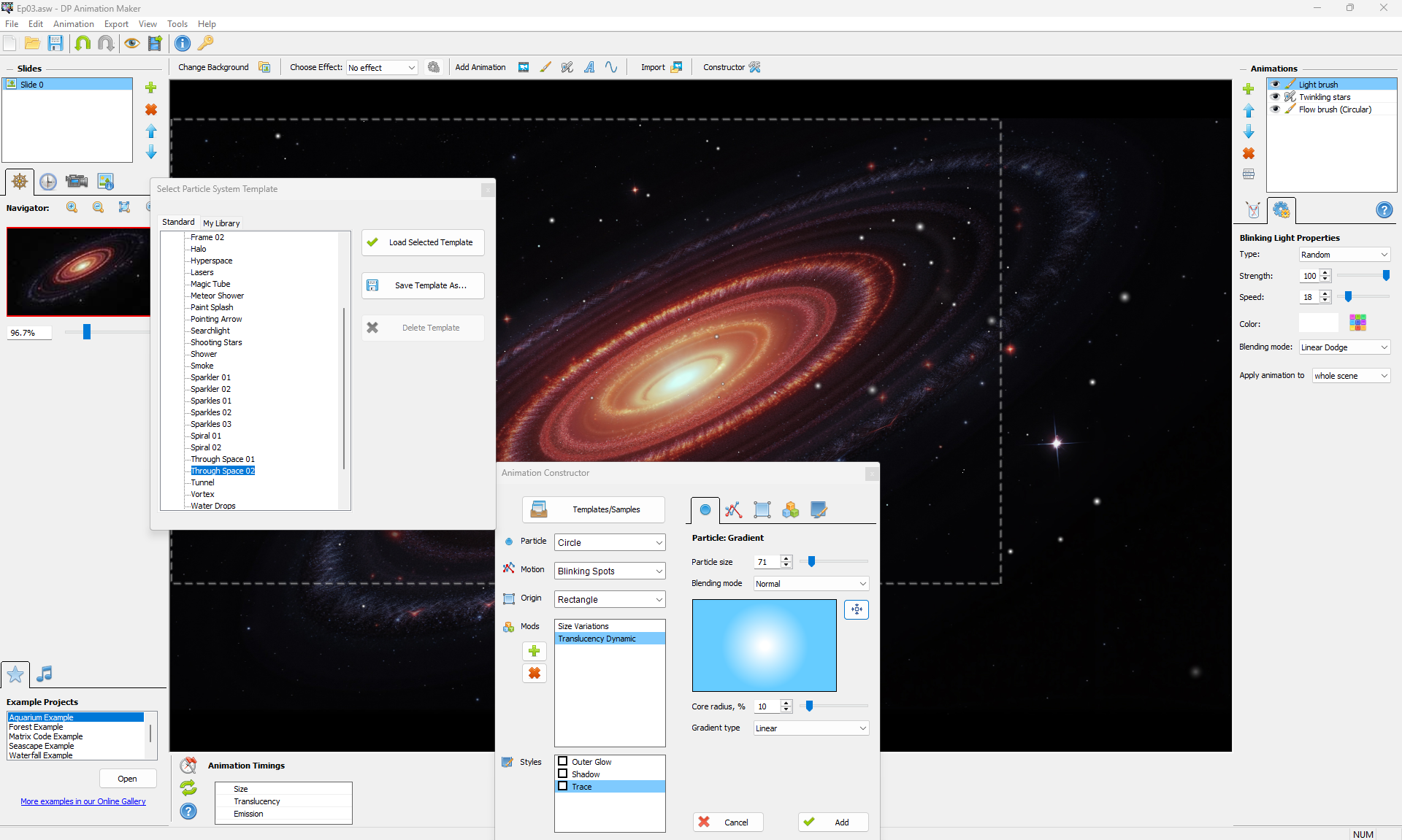Click the Zoom in navigator icon

click(x=72, y=207)
